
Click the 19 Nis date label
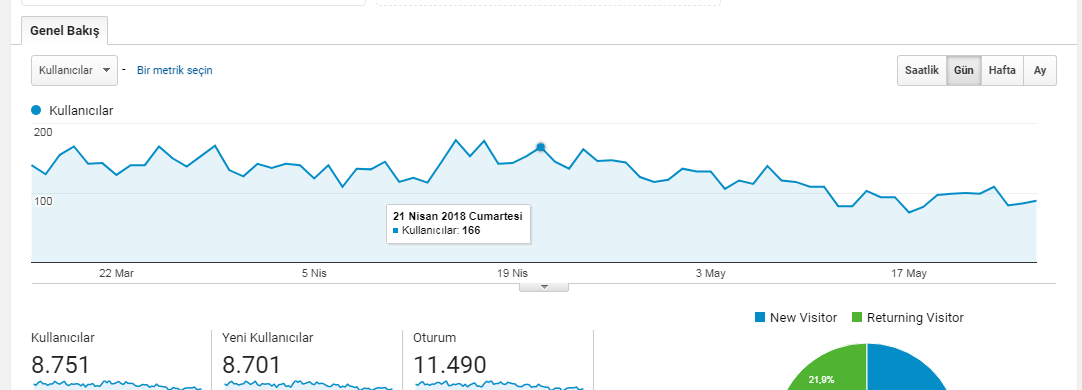coord(512,273)
